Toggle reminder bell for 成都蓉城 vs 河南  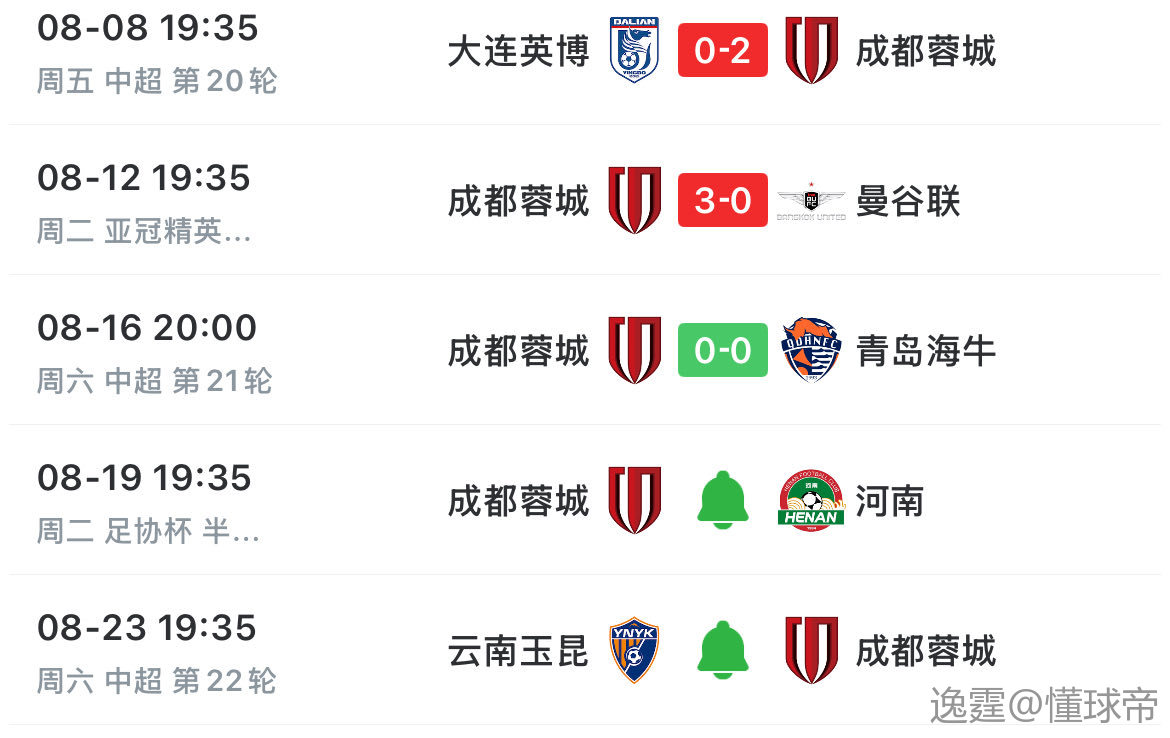pyautogui.click(x=722, y=500)
